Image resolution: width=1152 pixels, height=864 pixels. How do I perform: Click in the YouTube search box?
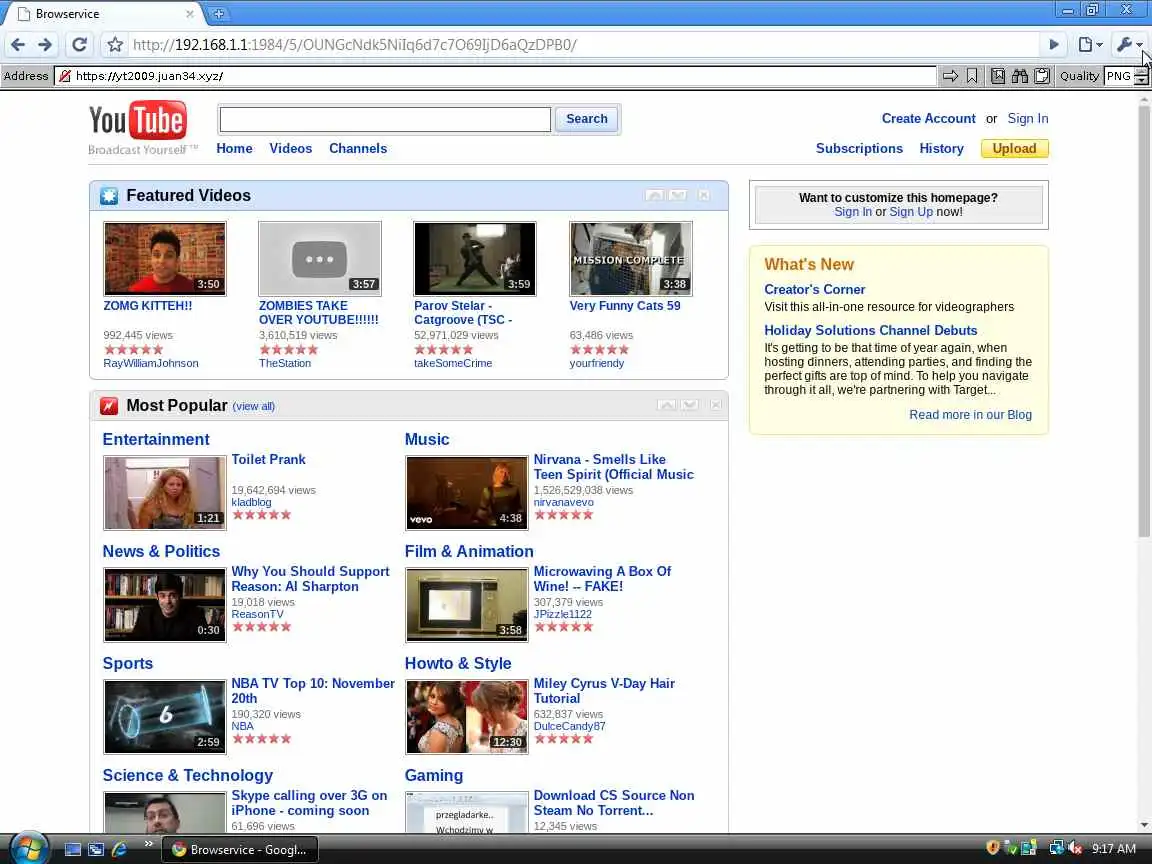click(x=385, y=119)
